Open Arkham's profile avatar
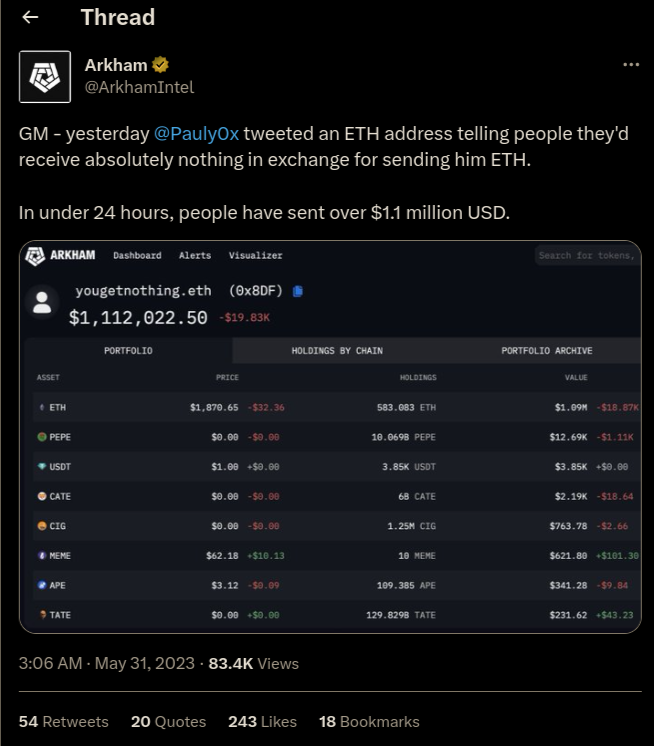 pos(45,77)
